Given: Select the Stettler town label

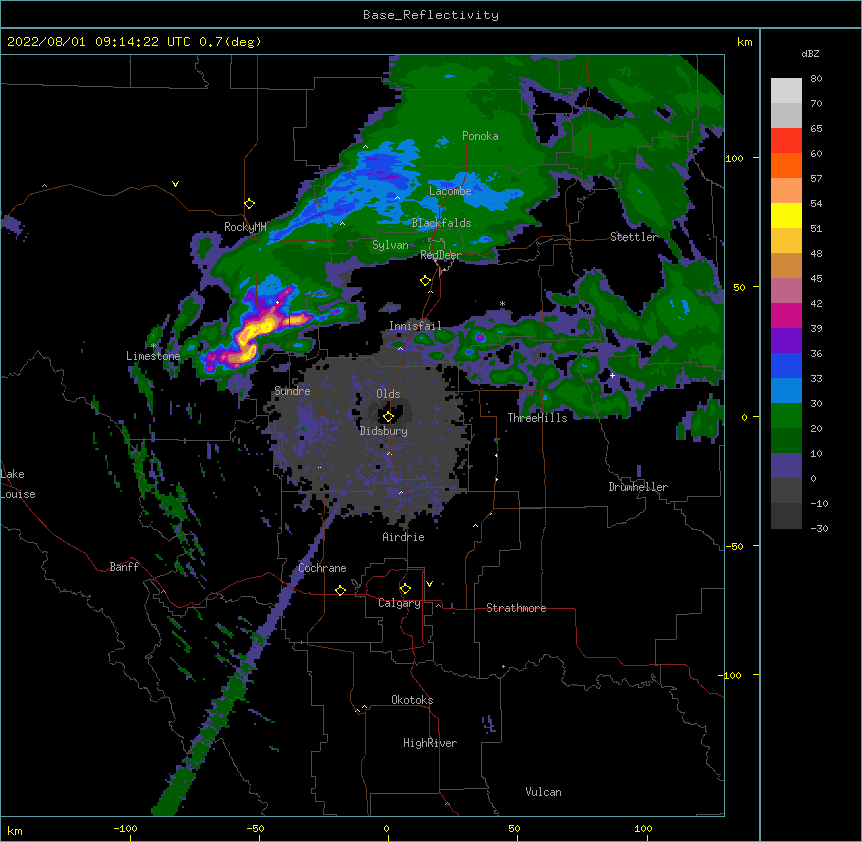Looking at the screenshot, I should (634, 237).
